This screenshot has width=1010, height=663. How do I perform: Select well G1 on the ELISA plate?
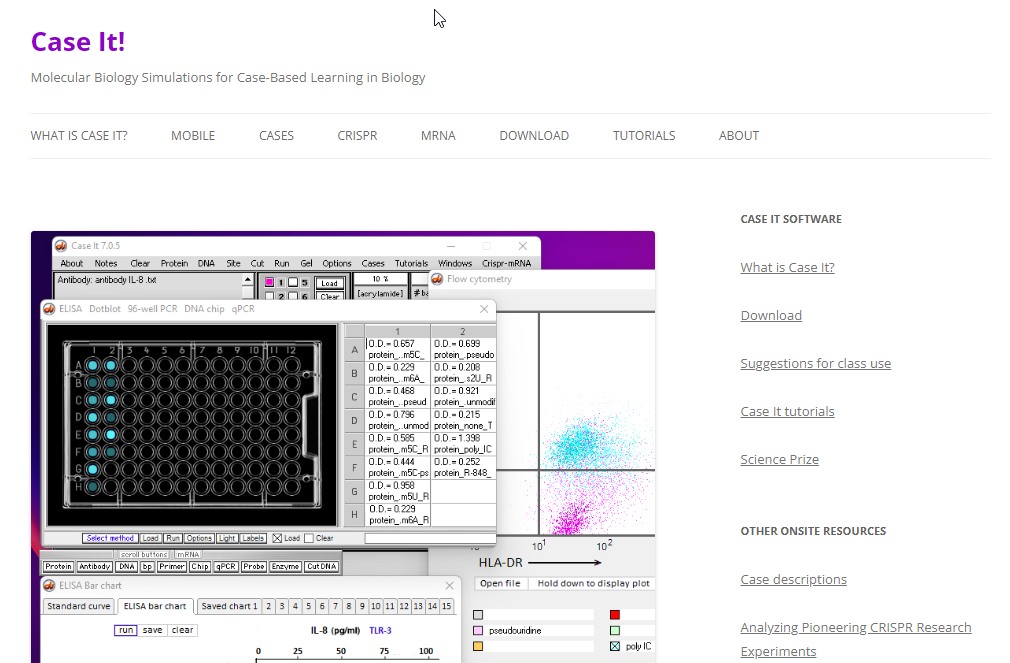click(92, 469)
